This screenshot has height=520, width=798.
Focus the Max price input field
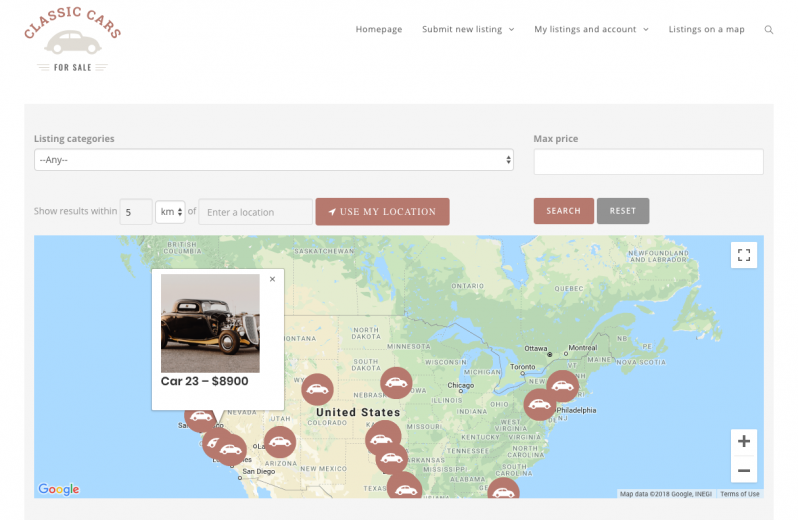click(x=648, y=162)
